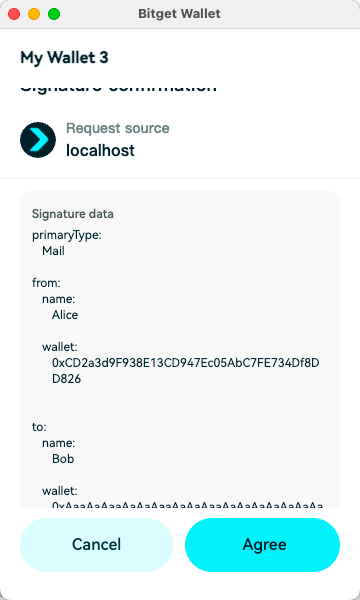The height and width of the screenshot is (600, 360).
Task: Close the Bitget Wallet window
Action: tap(14, 15)
